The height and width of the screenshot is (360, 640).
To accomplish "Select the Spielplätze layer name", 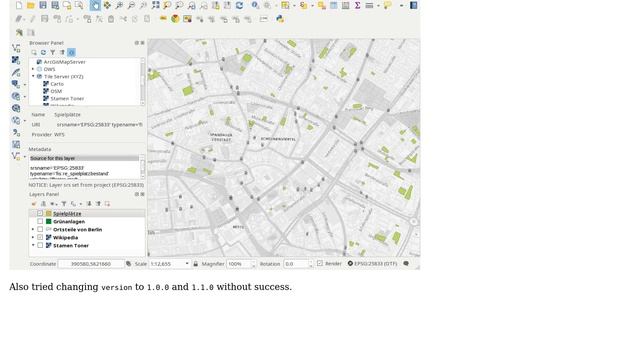I will (x=67, y=213).
